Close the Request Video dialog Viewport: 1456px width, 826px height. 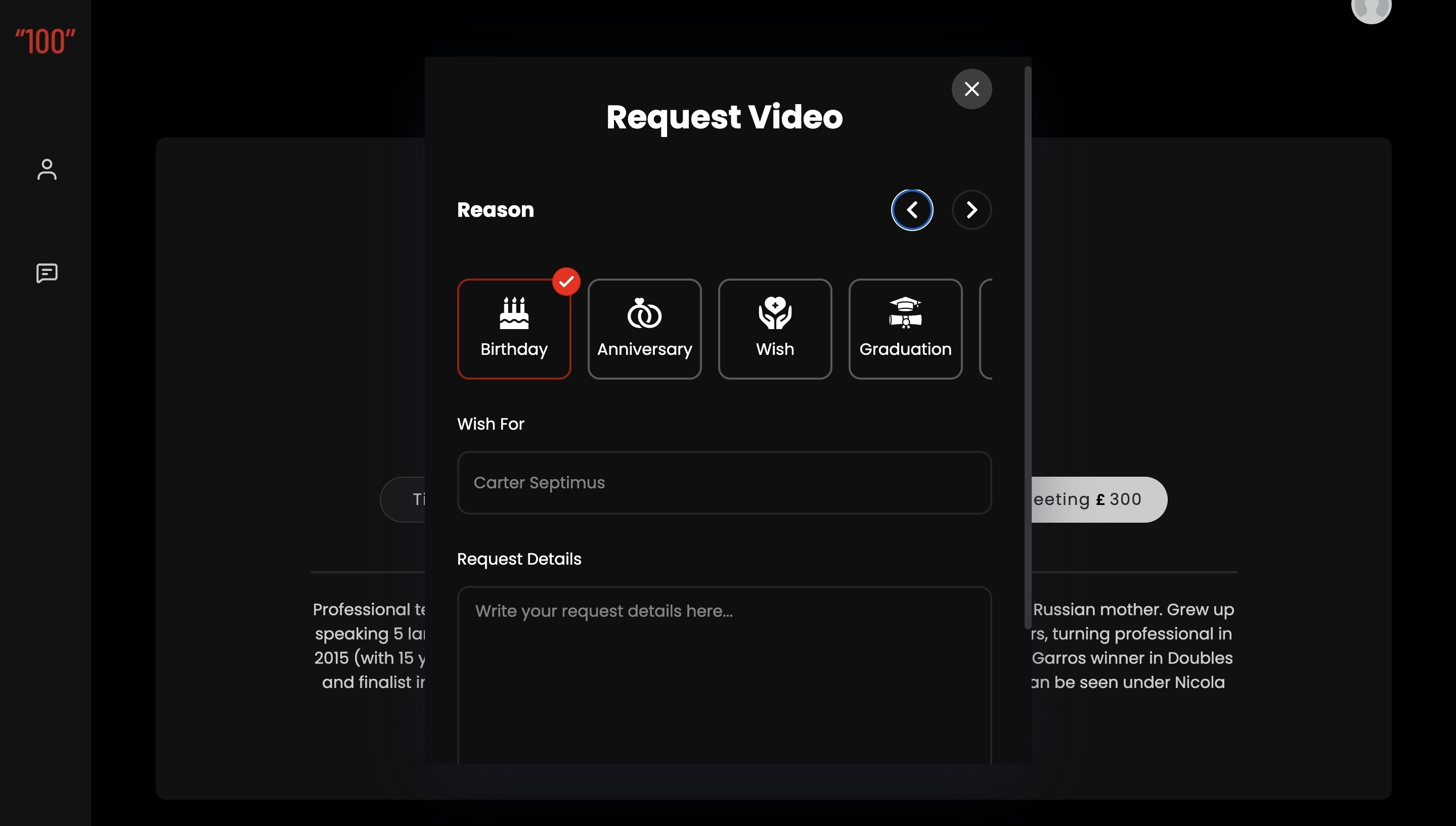tap(972, 89)
